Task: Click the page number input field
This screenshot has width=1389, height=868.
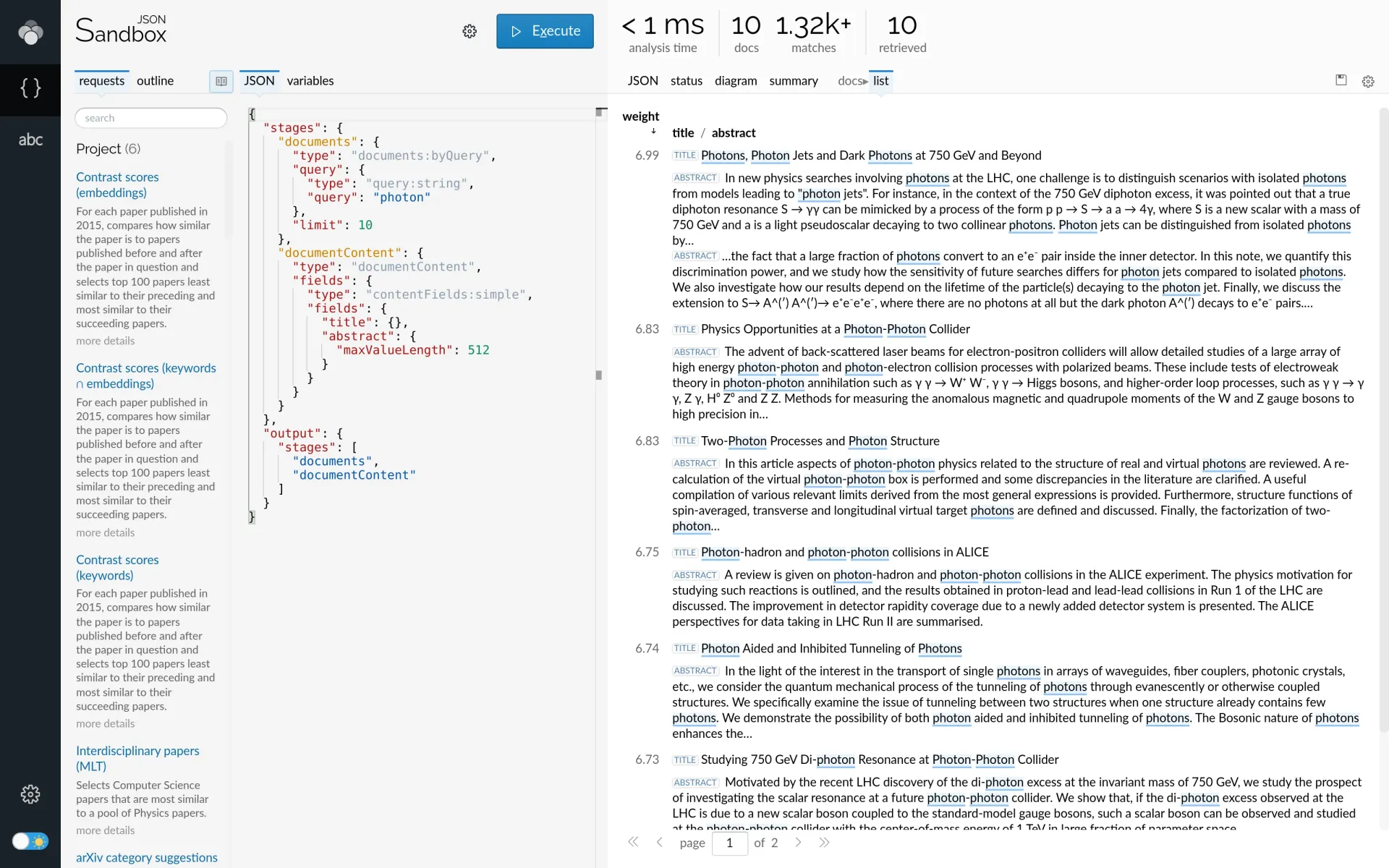Action: tap(729, 843)
